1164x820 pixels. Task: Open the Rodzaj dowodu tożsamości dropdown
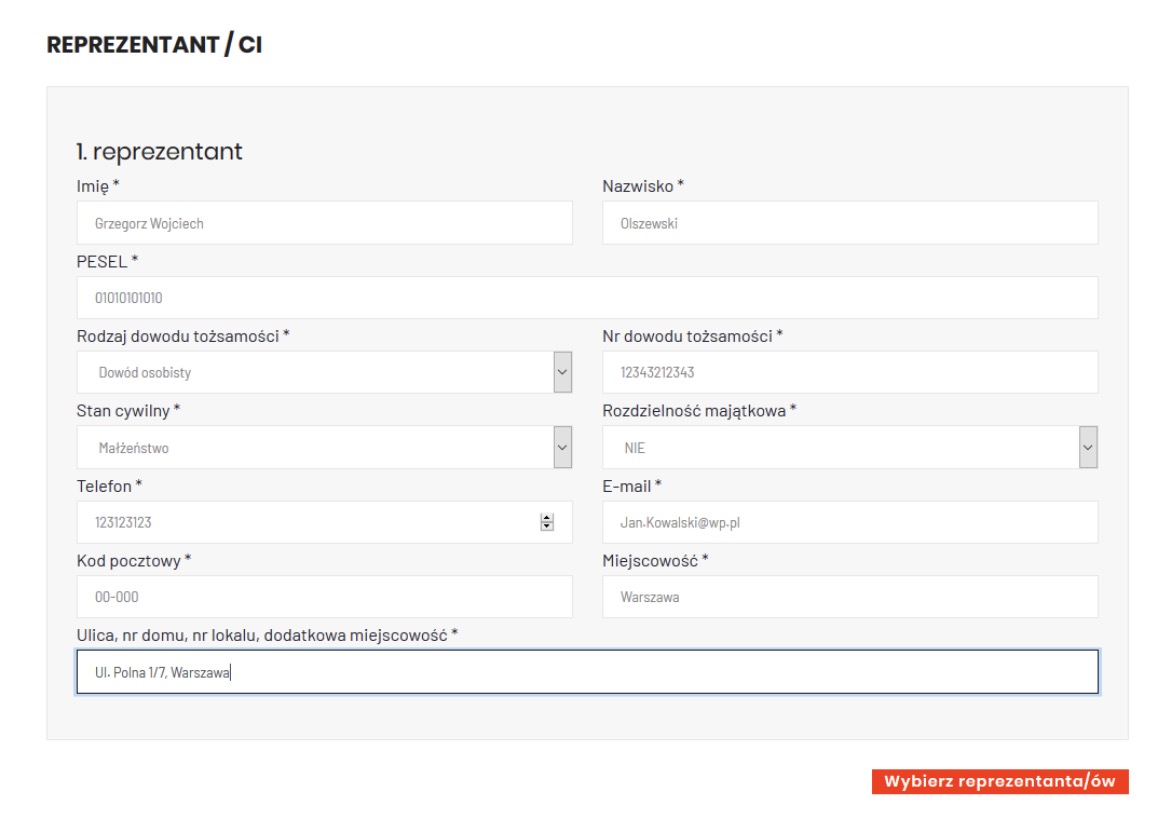point(324,372)
